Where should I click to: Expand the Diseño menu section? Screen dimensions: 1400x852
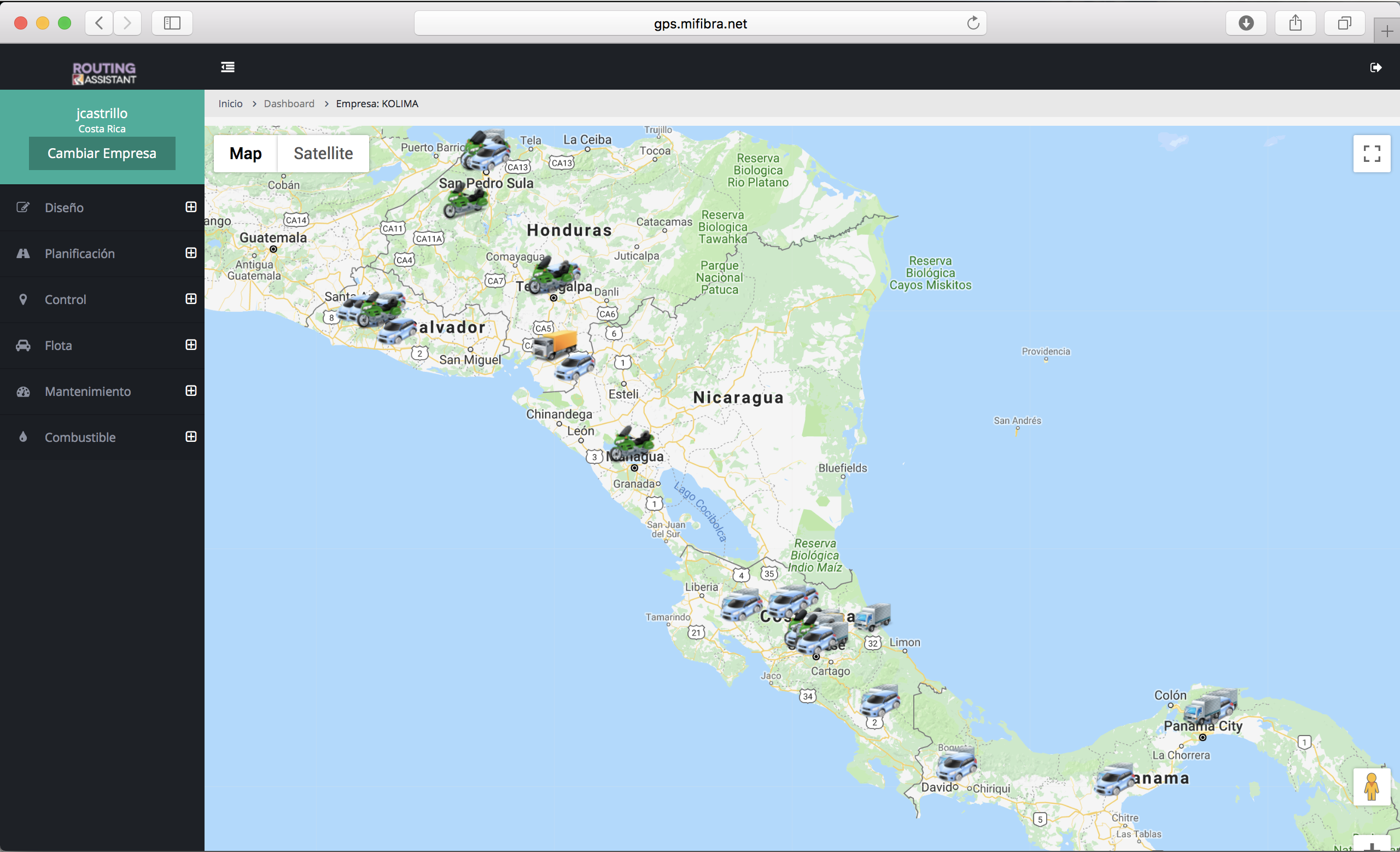[191, 207]
